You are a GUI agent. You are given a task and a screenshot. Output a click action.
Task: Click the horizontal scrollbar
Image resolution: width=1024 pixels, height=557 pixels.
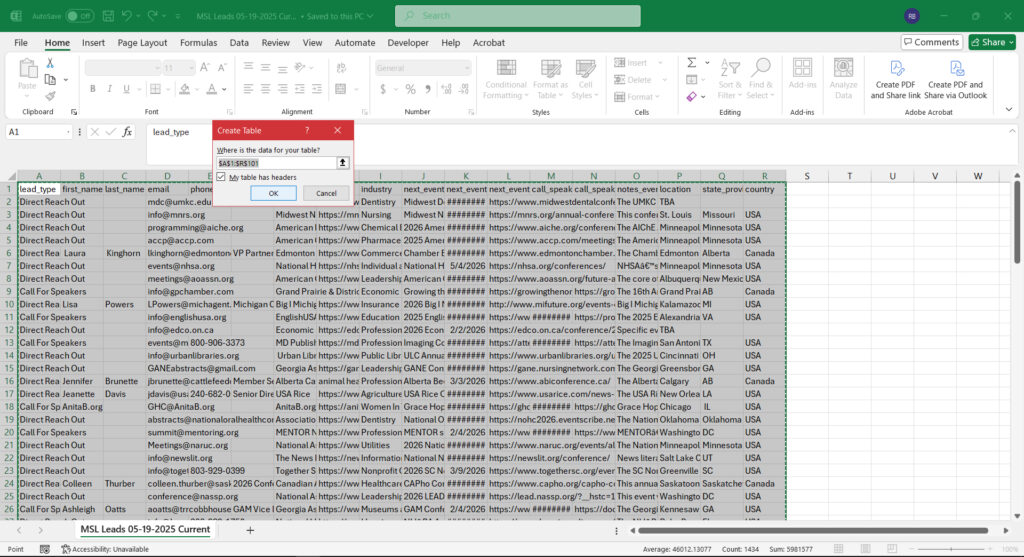(813, 531)
